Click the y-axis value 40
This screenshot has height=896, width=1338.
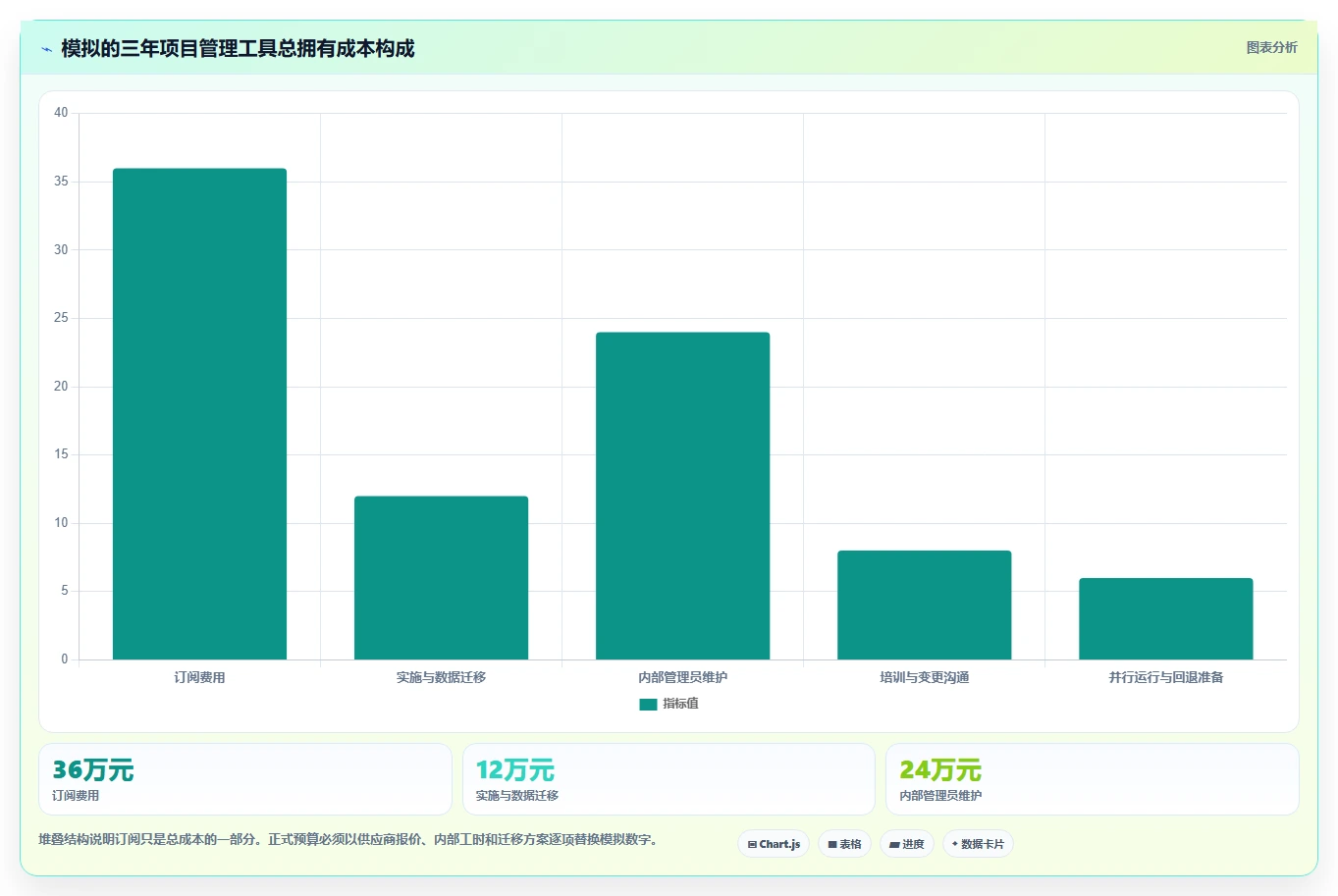(x=61, y=113)
